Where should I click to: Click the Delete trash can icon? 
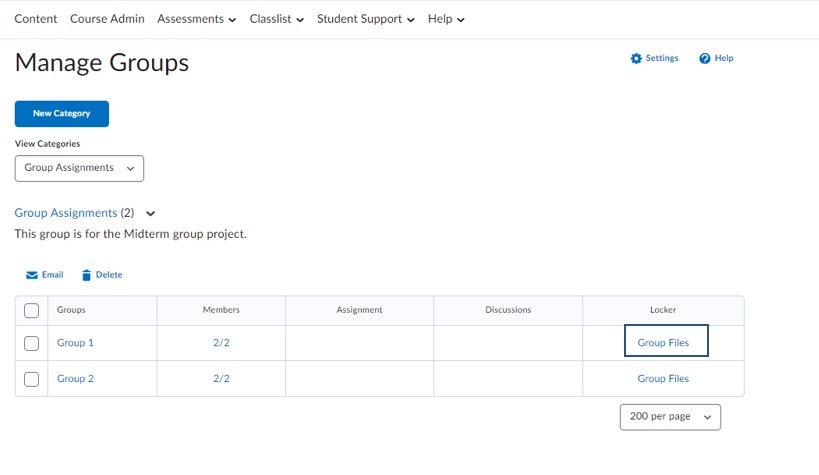pyautogui.click(x=86, y=275)
